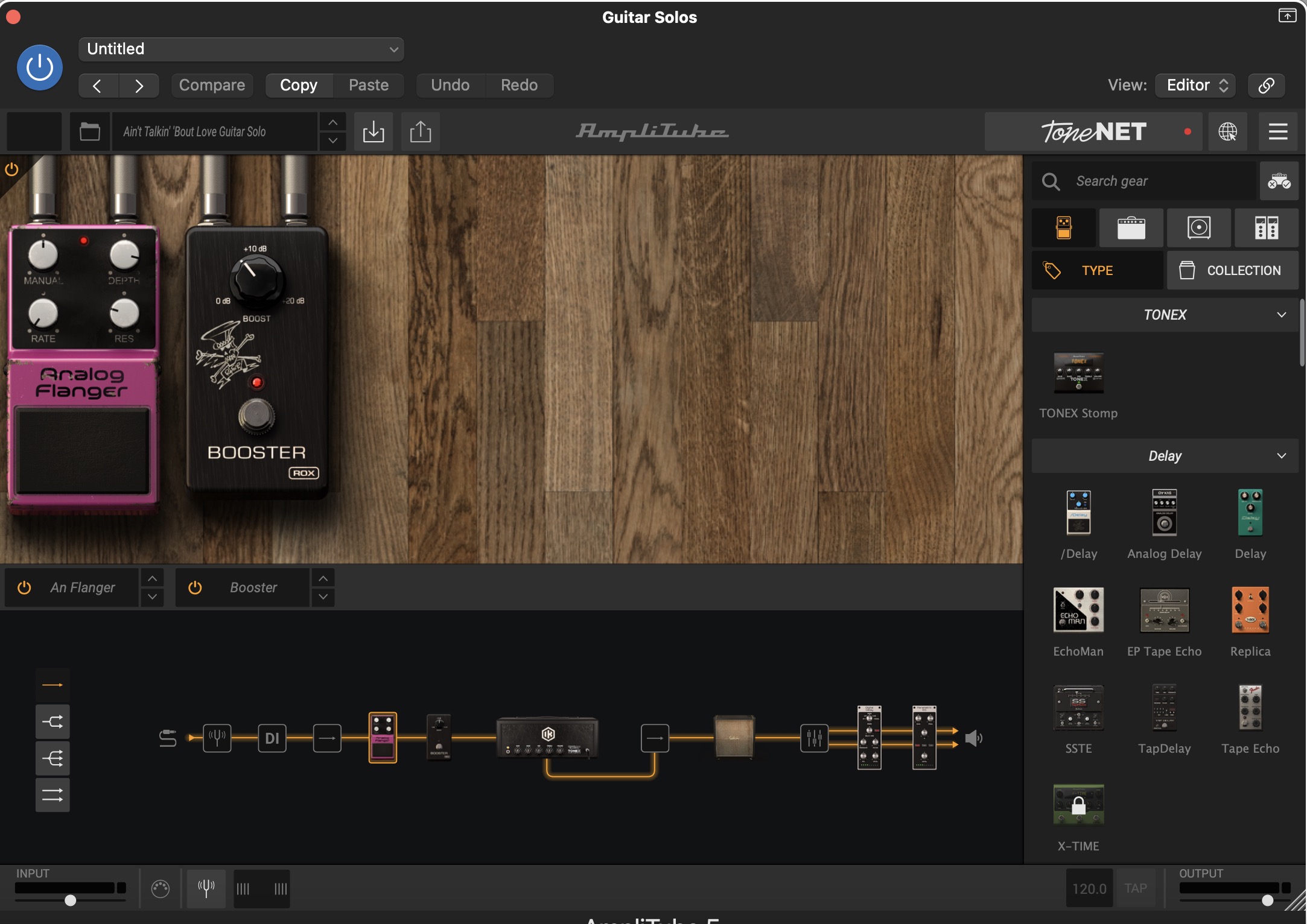Open the preset browser folder icon

[x=90, y=131]
